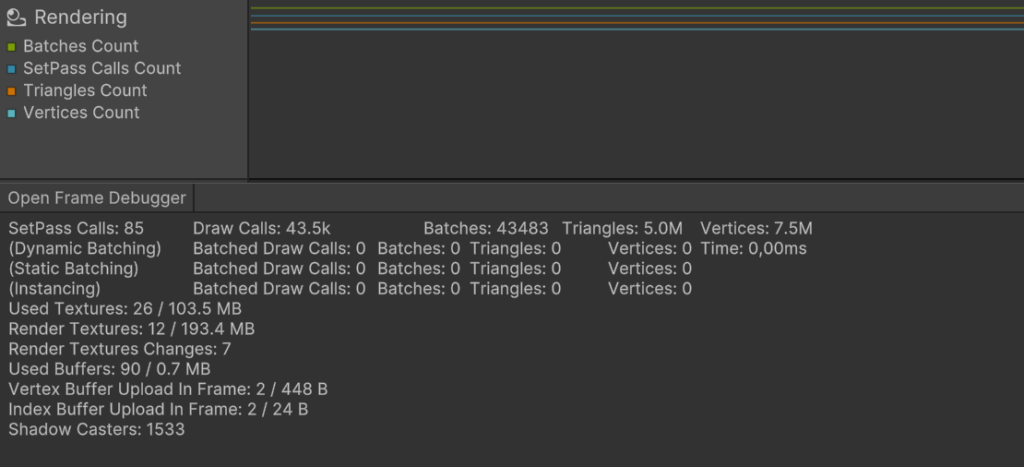Click the green Batches line in chart
Viewport: 1024px width, 467px height.
coord(637,8)
